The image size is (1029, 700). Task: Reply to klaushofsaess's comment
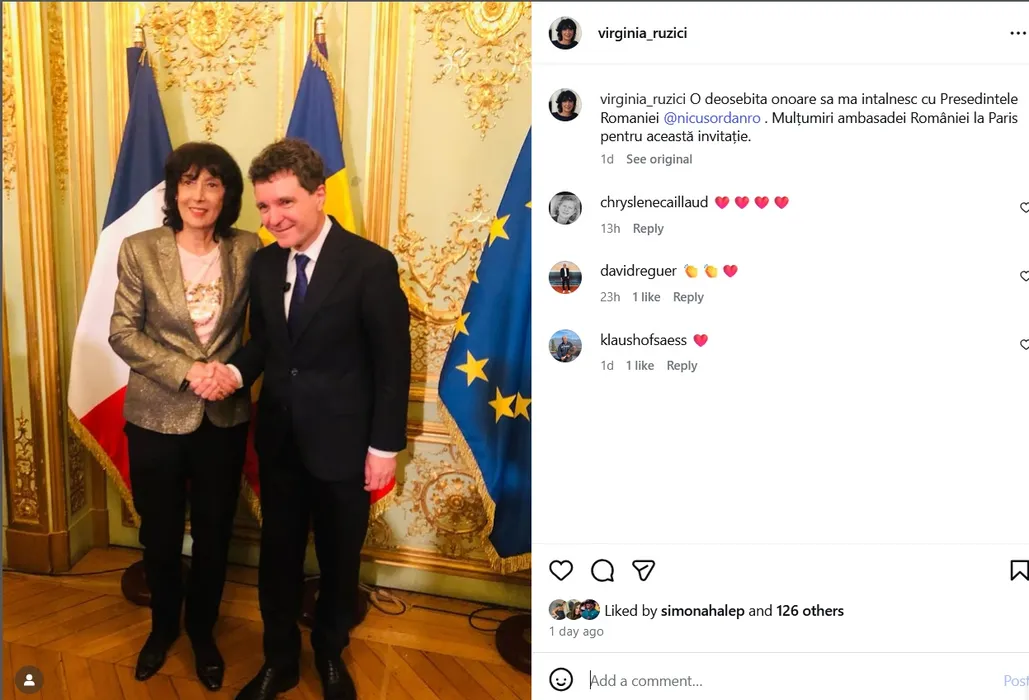pos(681,365)
